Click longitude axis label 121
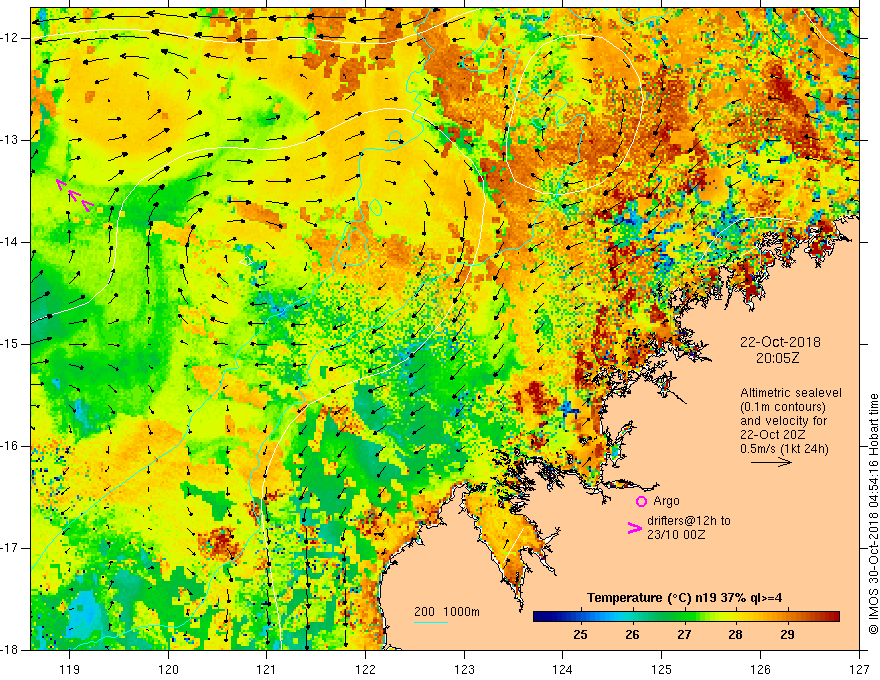This screenshot has width=880, height=680. pos(267,669)
